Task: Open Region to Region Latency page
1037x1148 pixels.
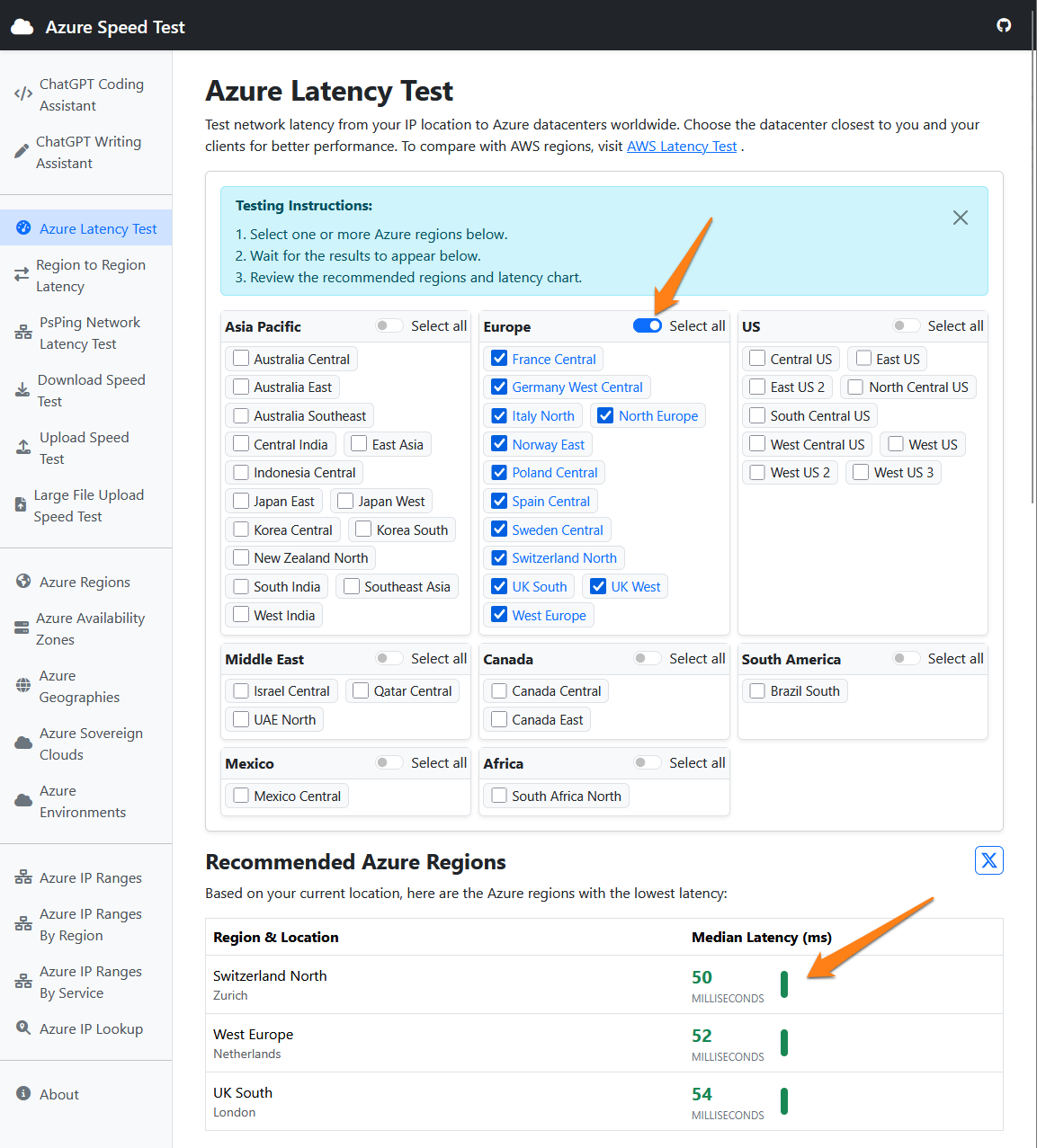Action: coord(85,275)
